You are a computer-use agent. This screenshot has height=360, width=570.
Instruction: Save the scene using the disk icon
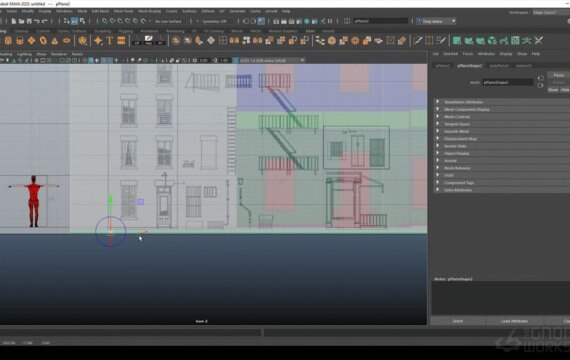coord(29,21)
